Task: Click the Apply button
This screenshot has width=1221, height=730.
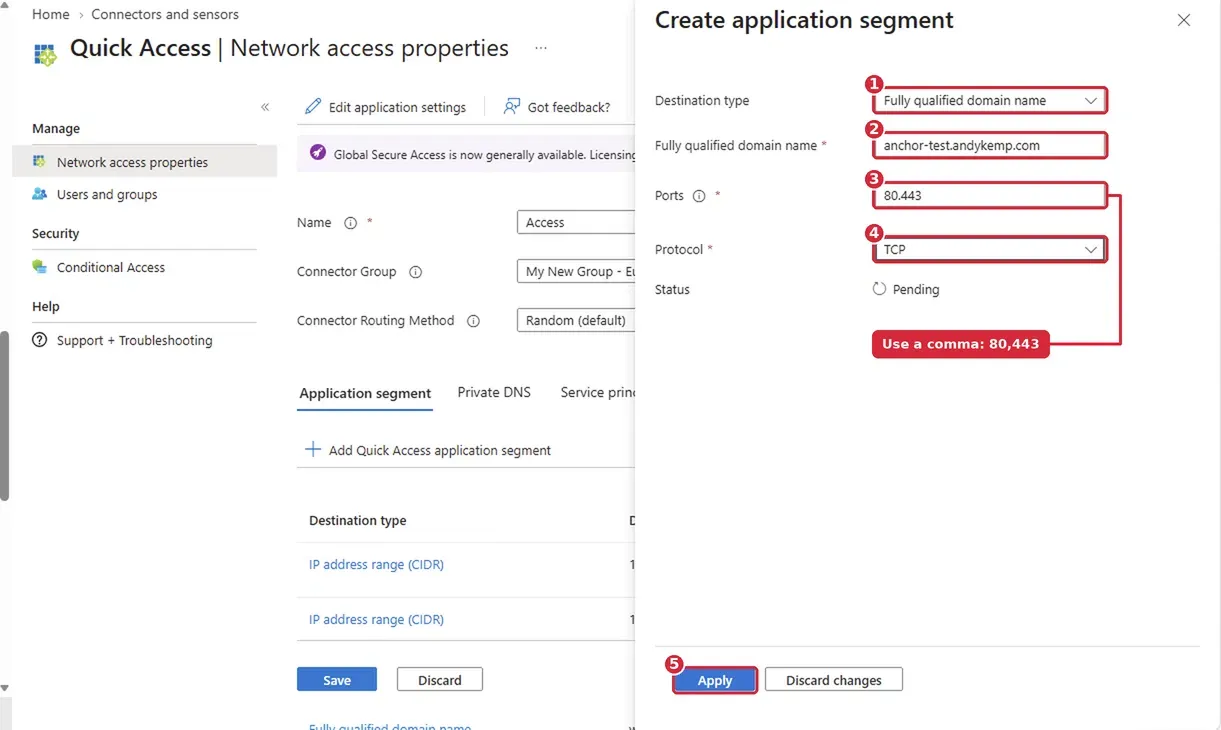Action: click(715, 680)
